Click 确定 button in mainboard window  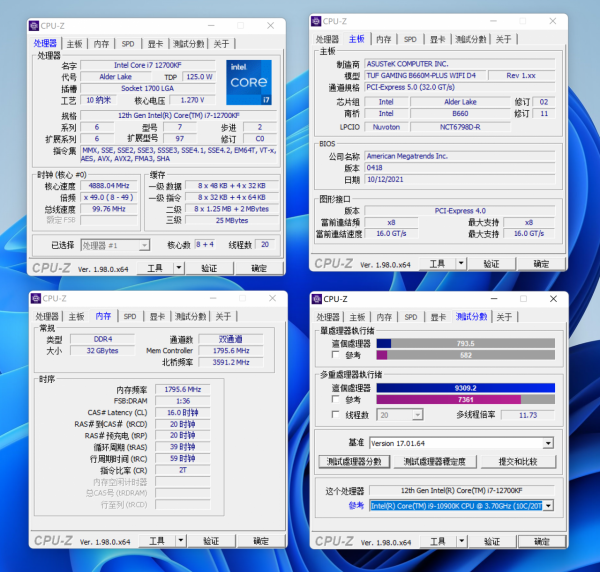click(x=541, y=264)
